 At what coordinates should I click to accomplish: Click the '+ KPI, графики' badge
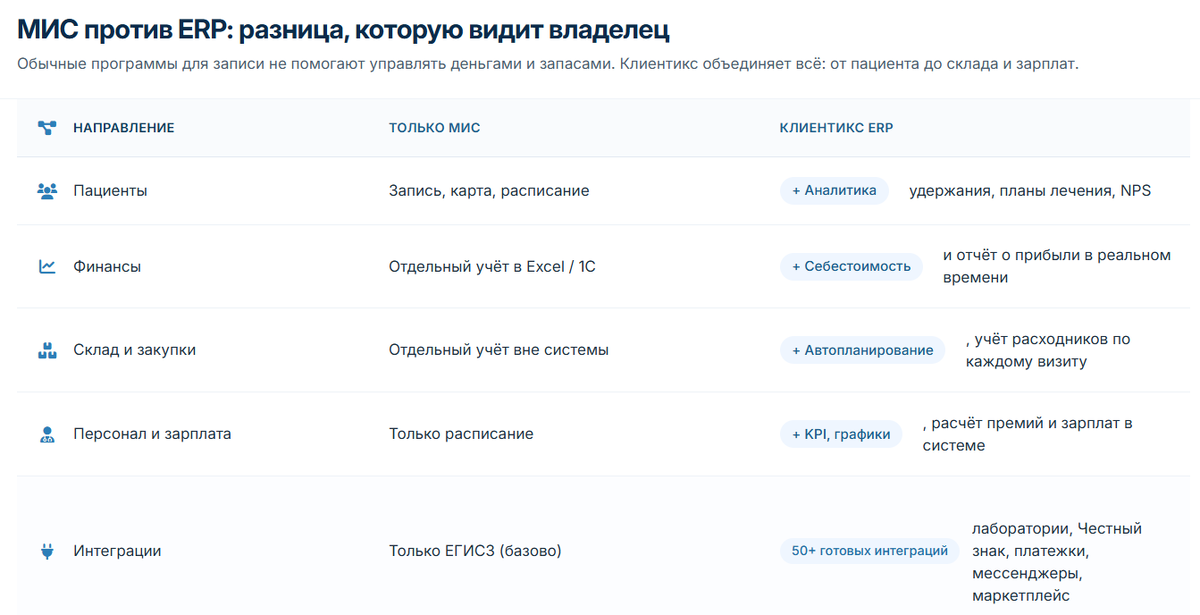pos(841,434)
